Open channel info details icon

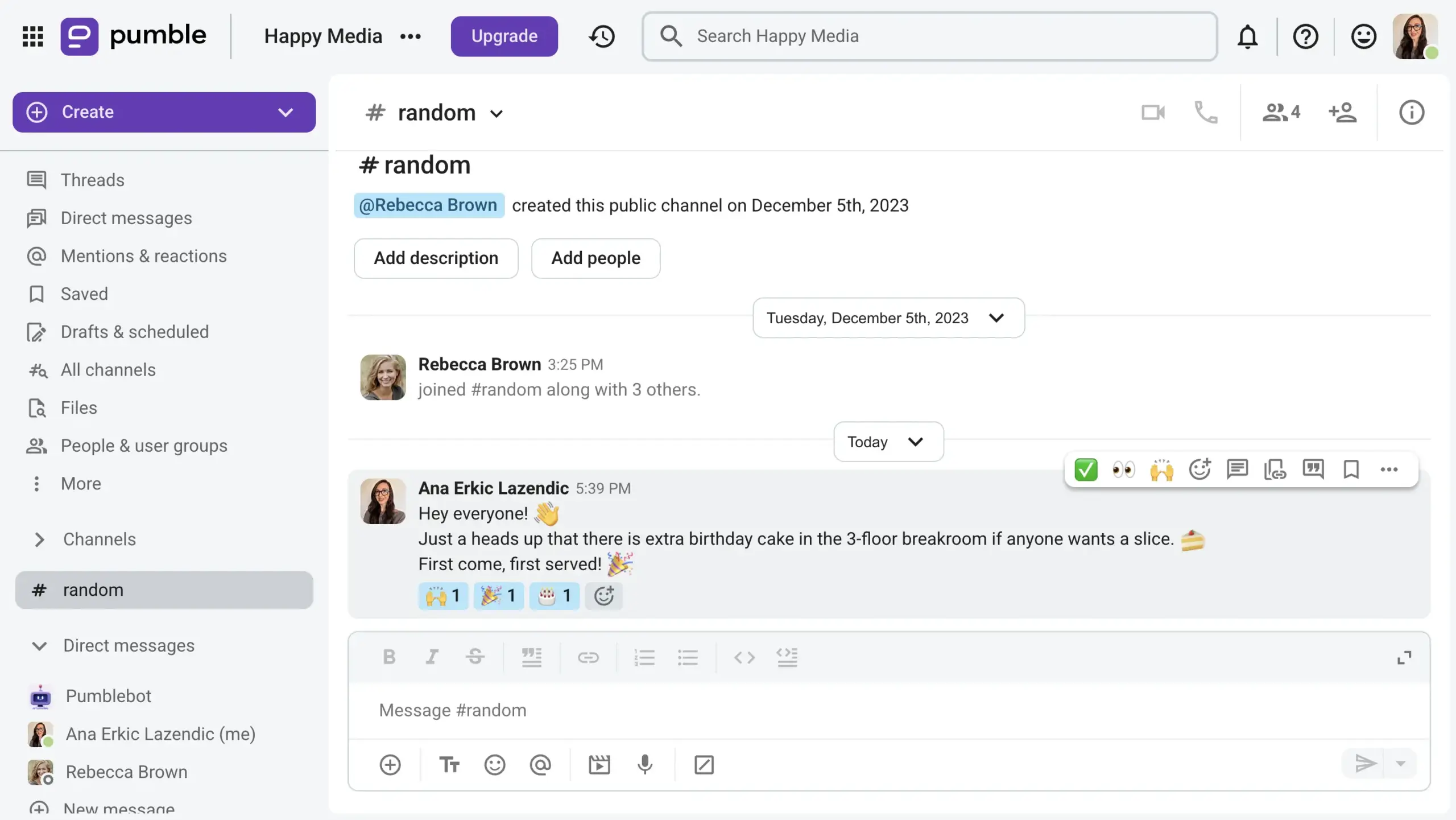point(1412,112)
